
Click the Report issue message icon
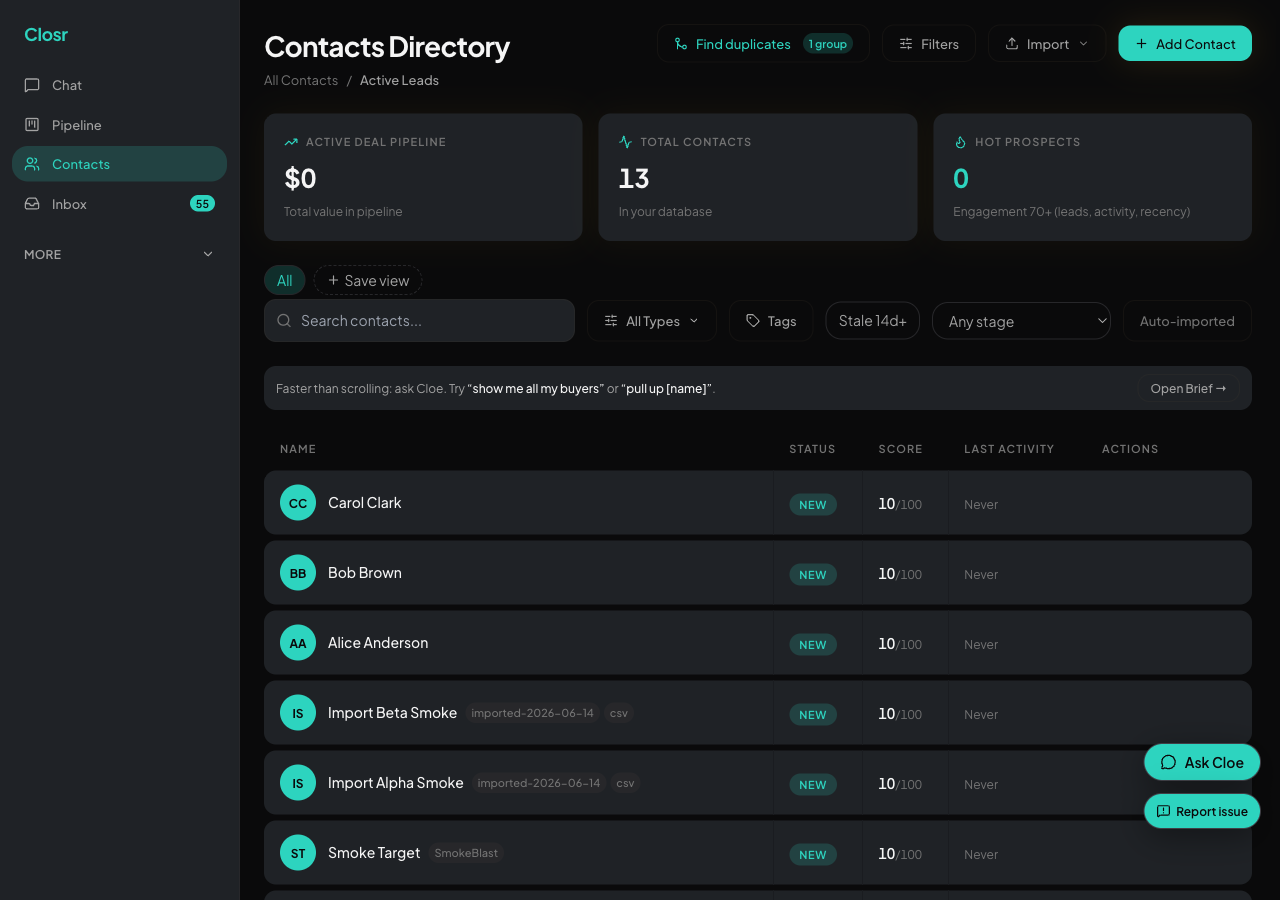[x=1163, y=811]
